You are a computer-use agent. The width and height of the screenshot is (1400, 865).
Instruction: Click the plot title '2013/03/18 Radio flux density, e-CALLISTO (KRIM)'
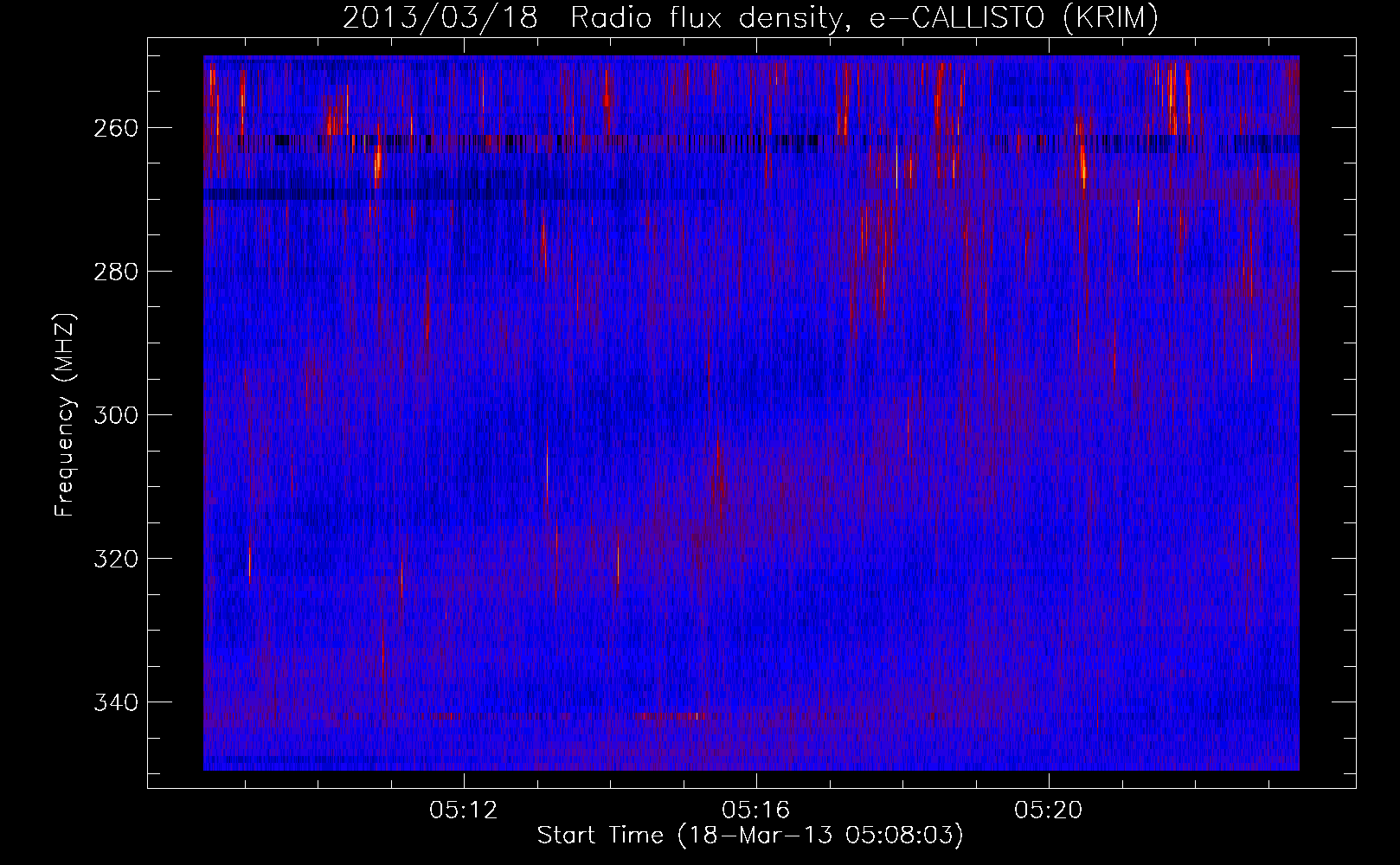750,18
